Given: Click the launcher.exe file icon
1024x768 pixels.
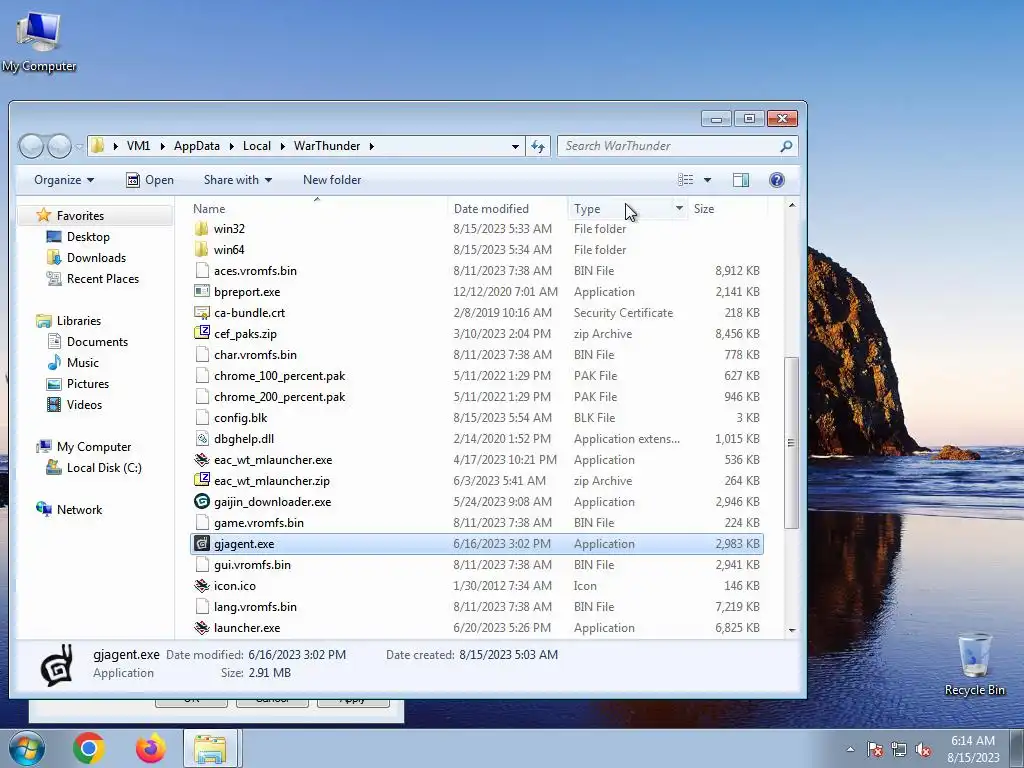Looking at the screenshot, I should [202, 628].
